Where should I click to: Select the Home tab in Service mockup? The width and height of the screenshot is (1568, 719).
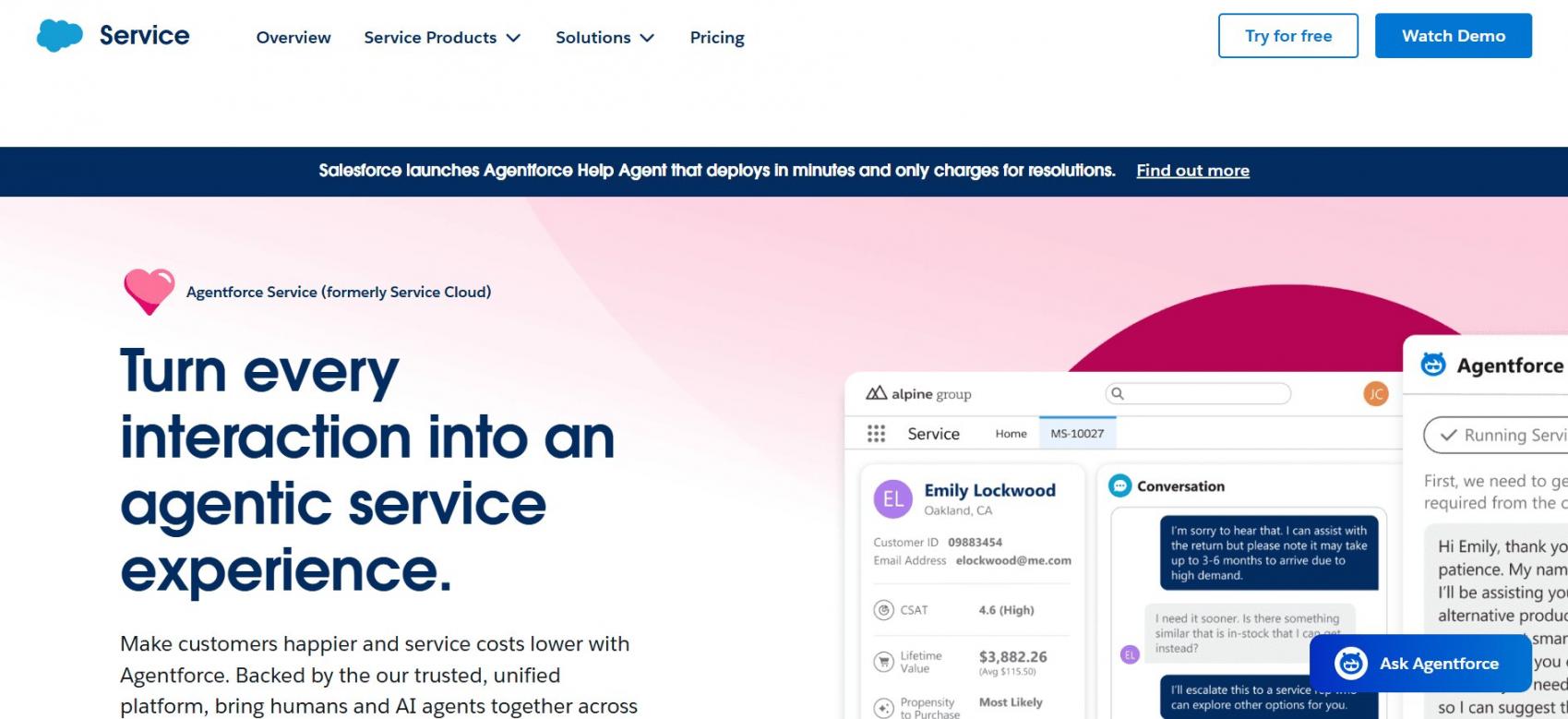point(1011,433)
